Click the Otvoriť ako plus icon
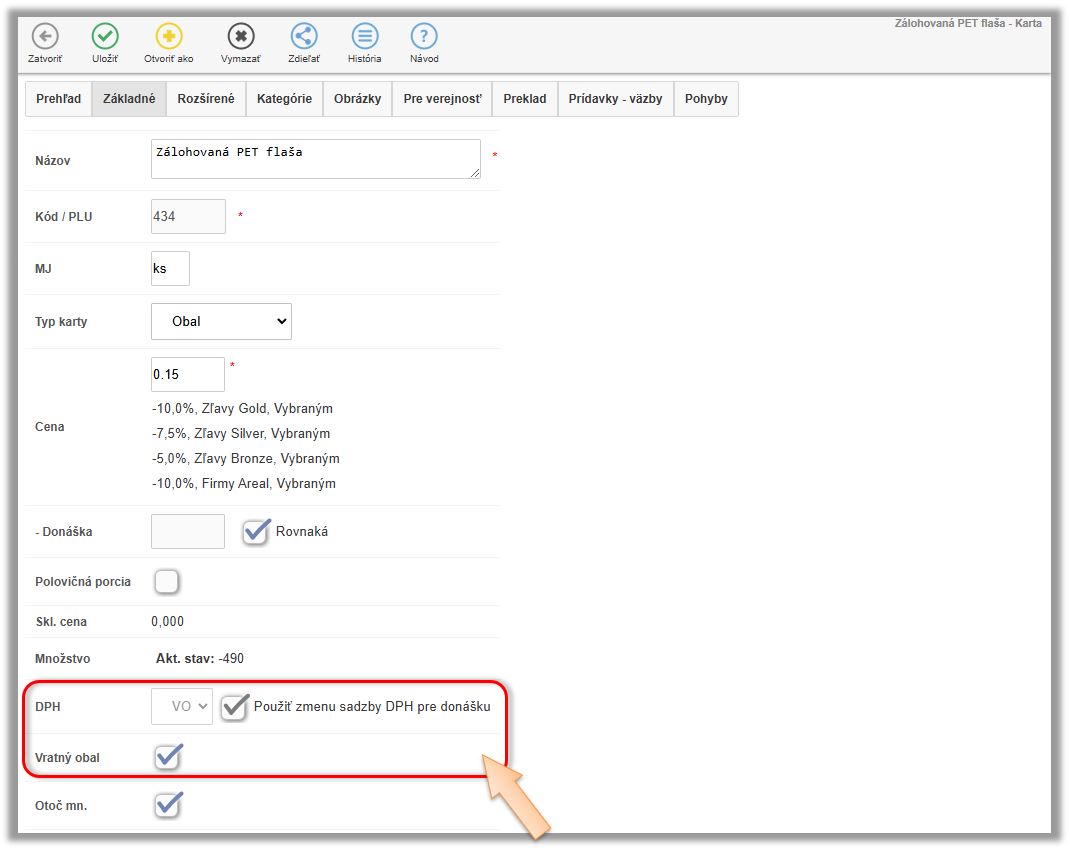The image size is (1070, 852). [x=169, y=37]
